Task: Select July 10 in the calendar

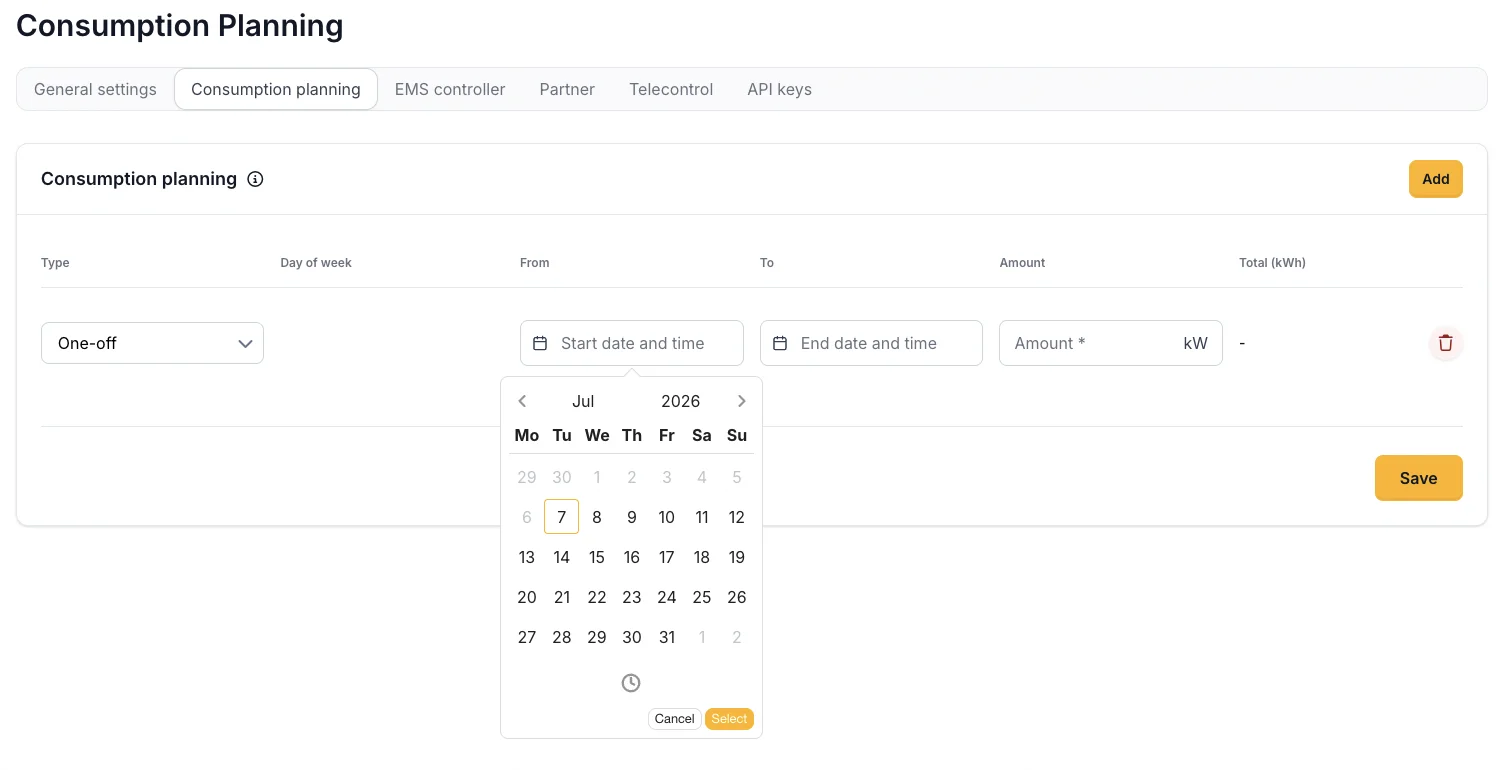Action: tap(667, 517)
